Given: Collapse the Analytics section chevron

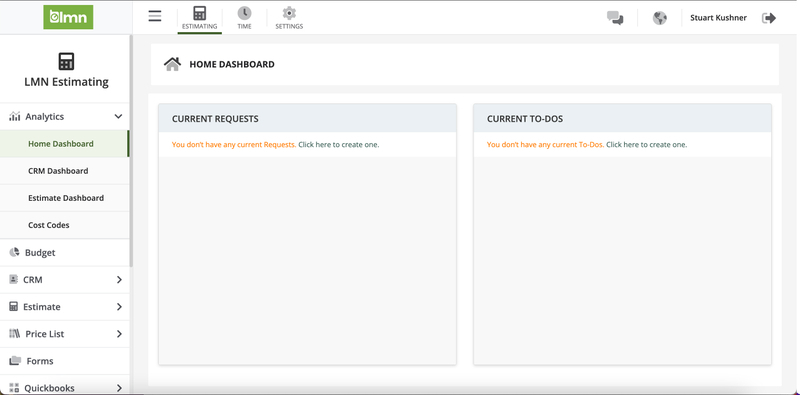Looking at the screenshot, I should 118,116.
